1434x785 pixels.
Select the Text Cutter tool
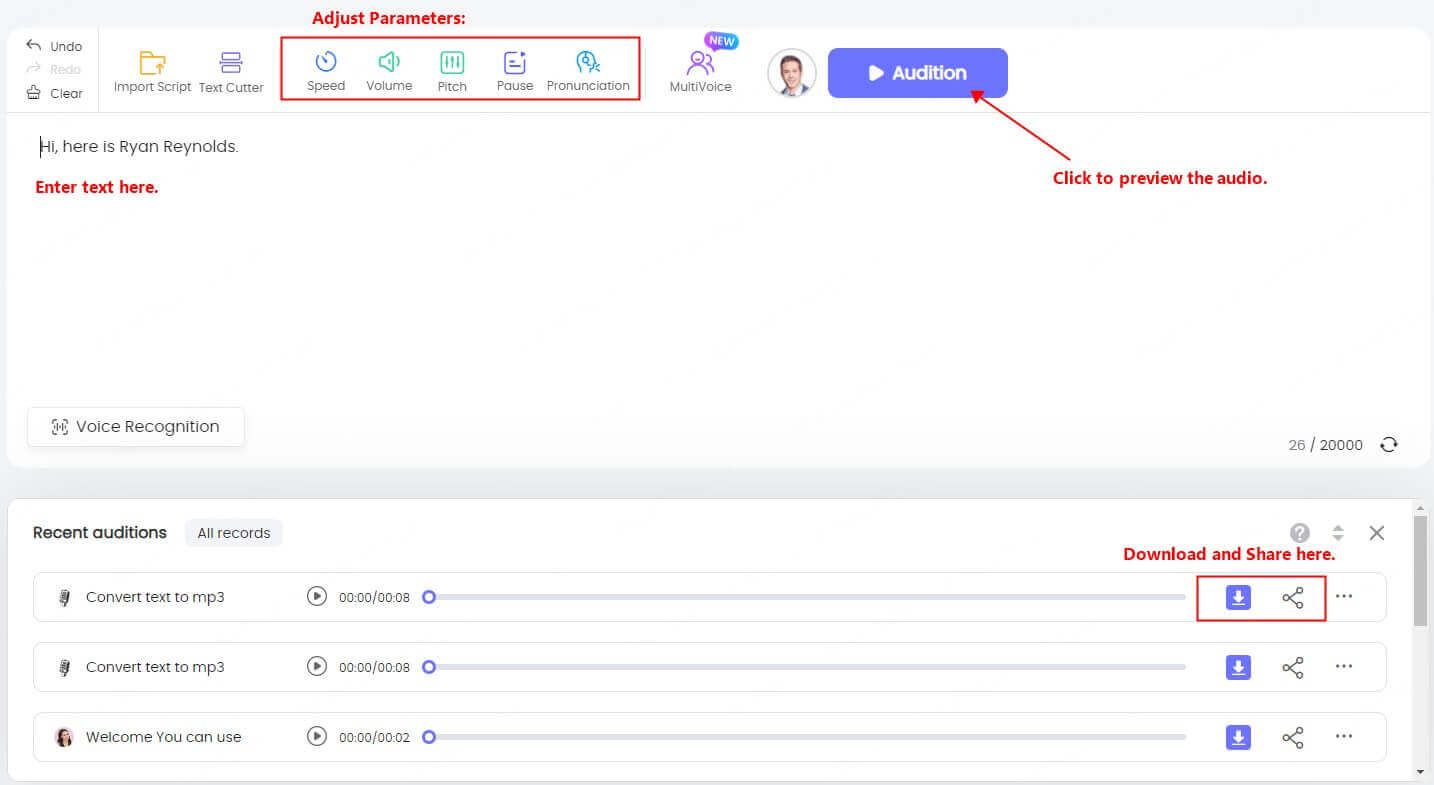click(231, 72)
